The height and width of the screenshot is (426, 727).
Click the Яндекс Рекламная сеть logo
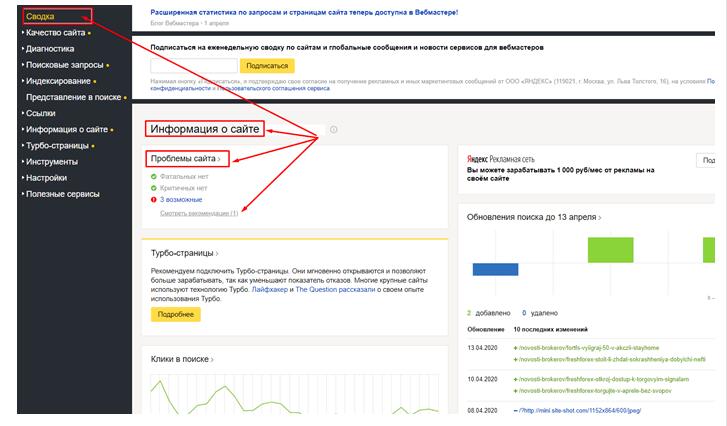[501, 159]
